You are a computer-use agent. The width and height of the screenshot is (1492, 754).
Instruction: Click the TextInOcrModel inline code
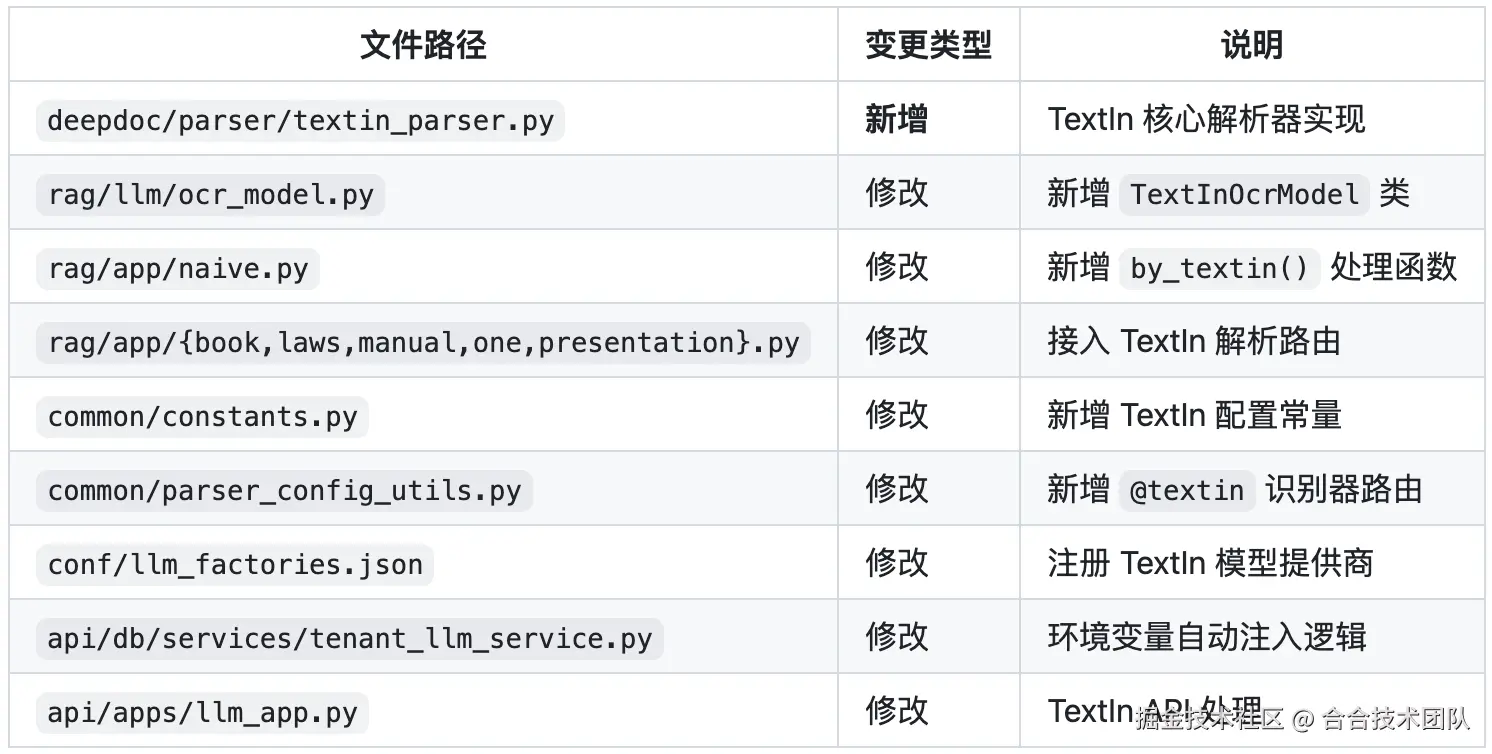(1244, 194)
